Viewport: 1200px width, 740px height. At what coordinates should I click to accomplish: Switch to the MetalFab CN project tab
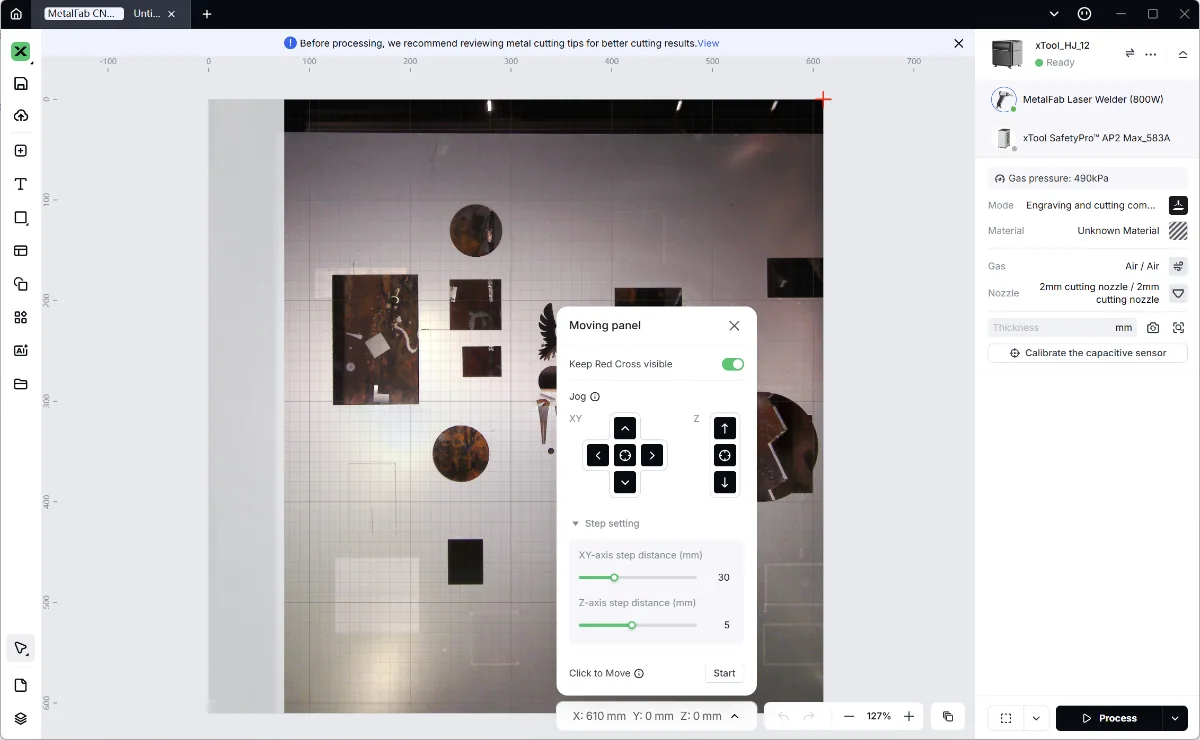[84, 14]
